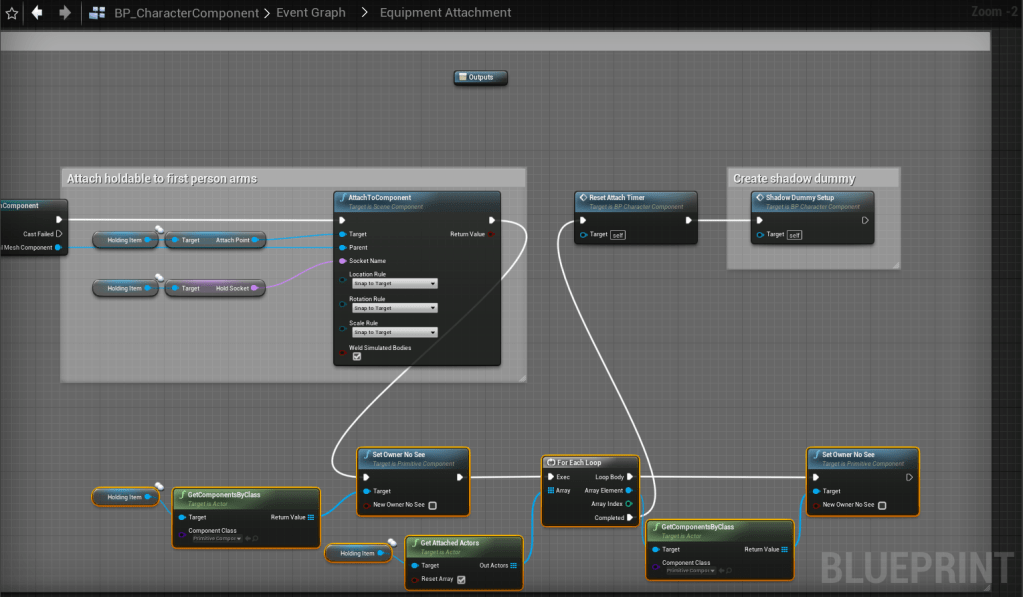
Task: Click the AttachToComponent output exec pin
Action: (x=491, y=220)
